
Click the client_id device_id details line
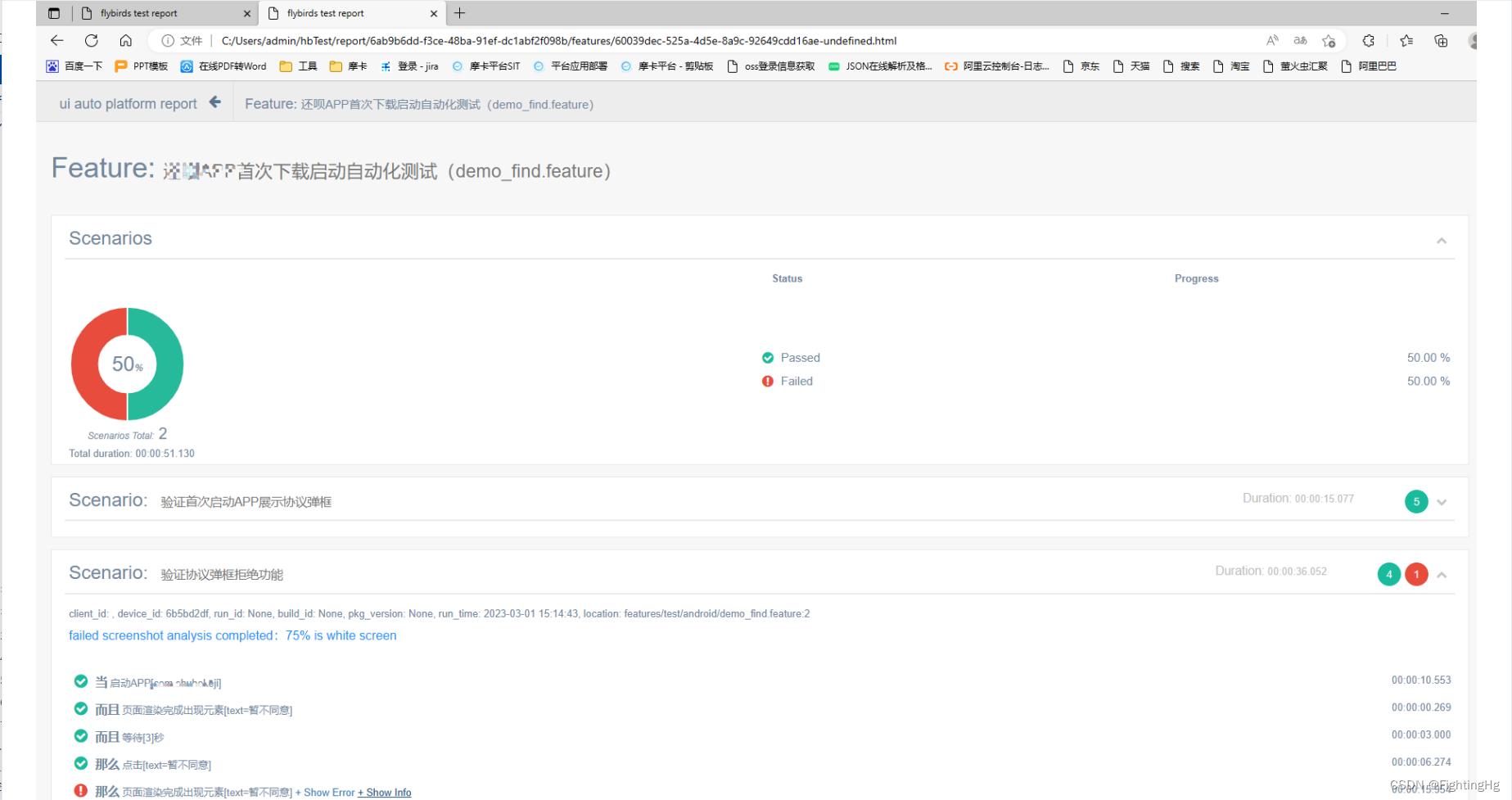[x=440, y=613]
